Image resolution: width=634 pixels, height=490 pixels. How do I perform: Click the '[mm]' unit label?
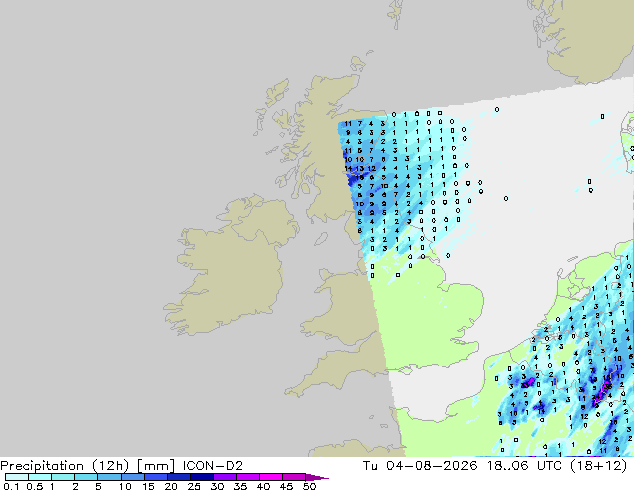[x=156, y=466]
